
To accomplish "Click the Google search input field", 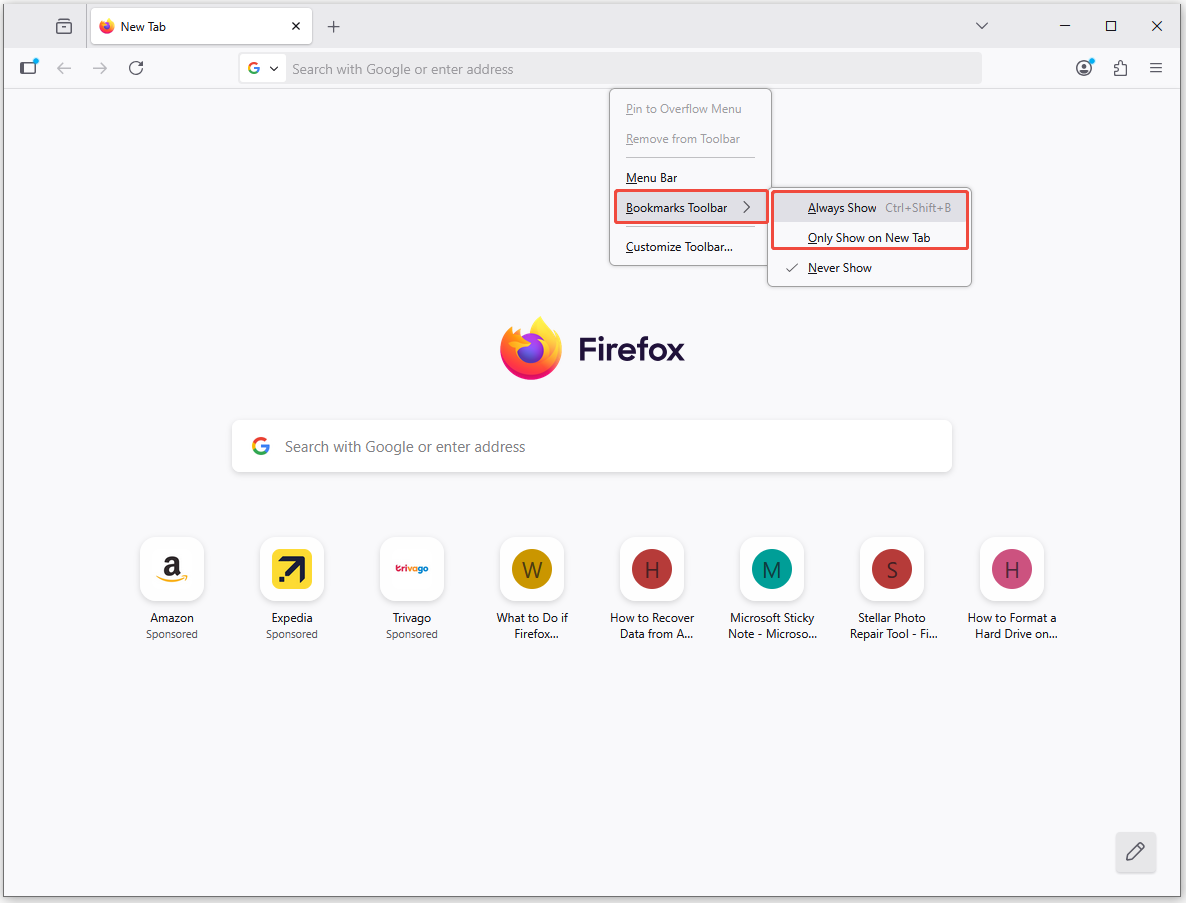I will (592, 446).
